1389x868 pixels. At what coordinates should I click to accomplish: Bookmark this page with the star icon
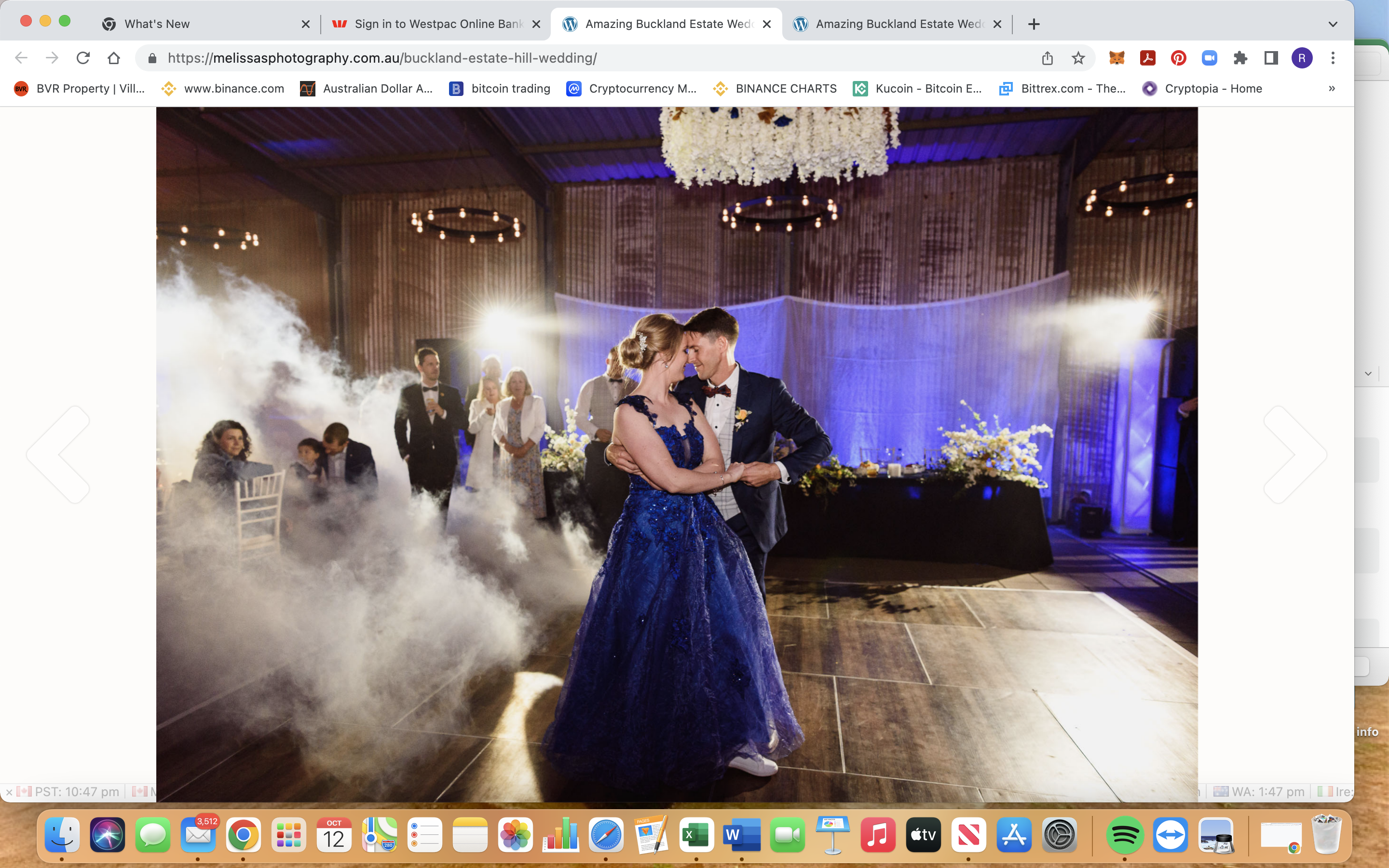point(1078,58)
